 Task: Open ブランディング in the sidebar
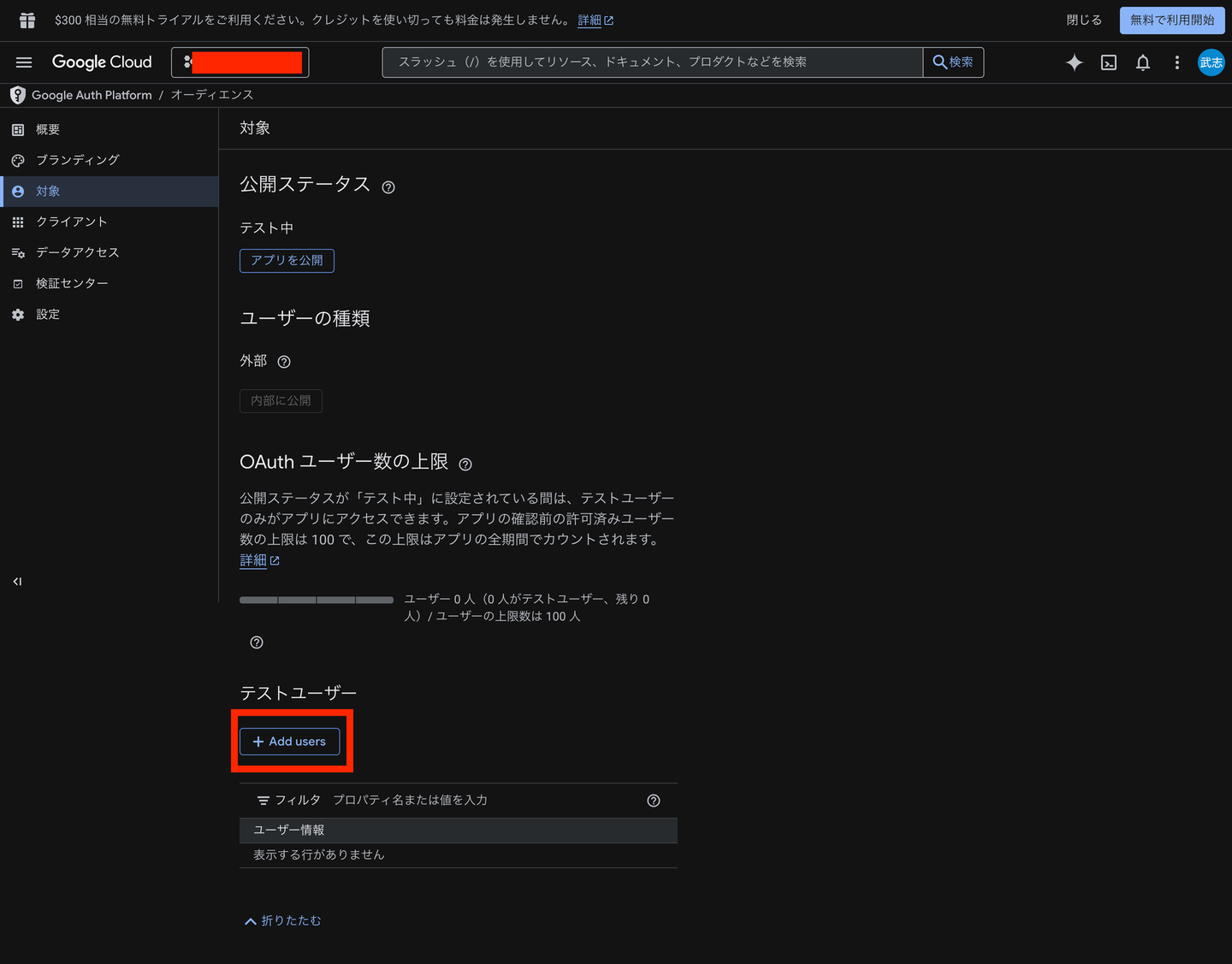[110, 161]
